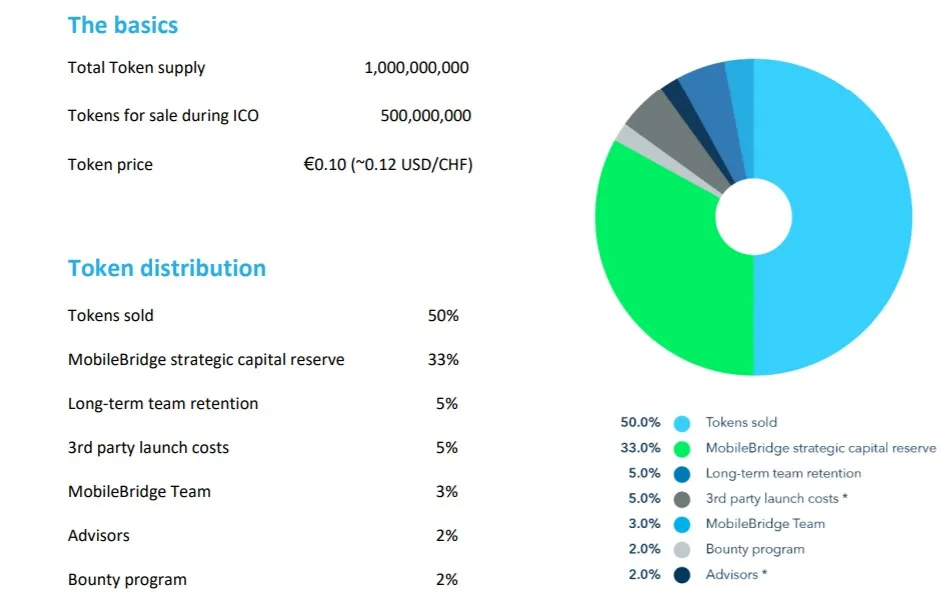
Task: Click 'The basics' heading
Action: point(122,25)
